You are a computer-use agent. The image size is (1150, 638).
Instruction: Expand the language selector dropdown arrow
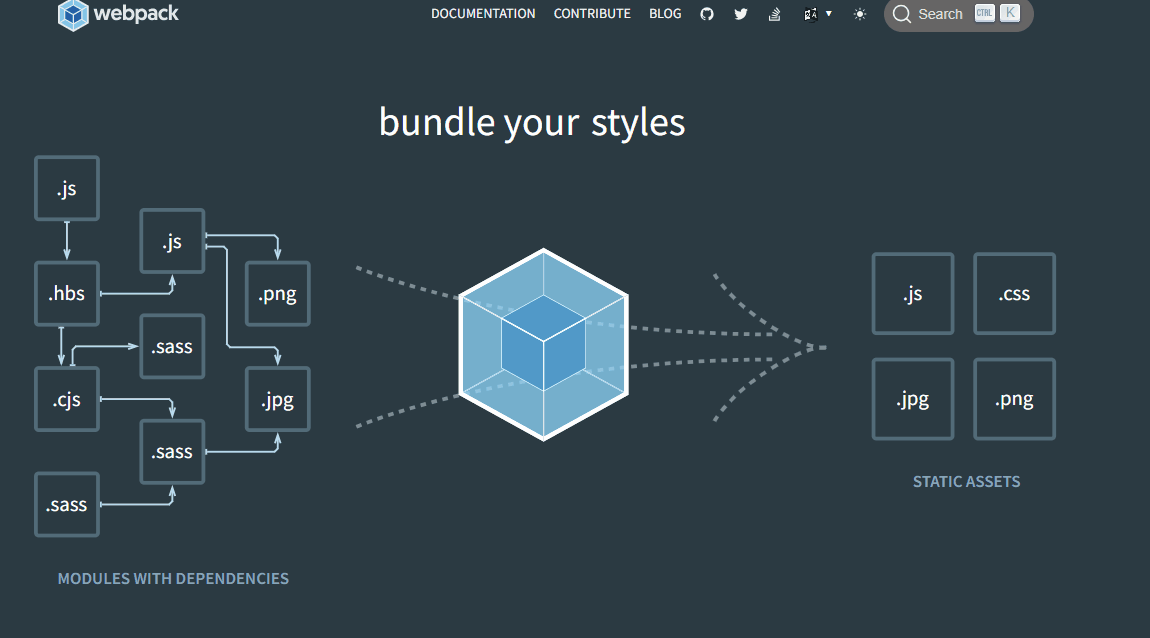click(x=828, y=15)
